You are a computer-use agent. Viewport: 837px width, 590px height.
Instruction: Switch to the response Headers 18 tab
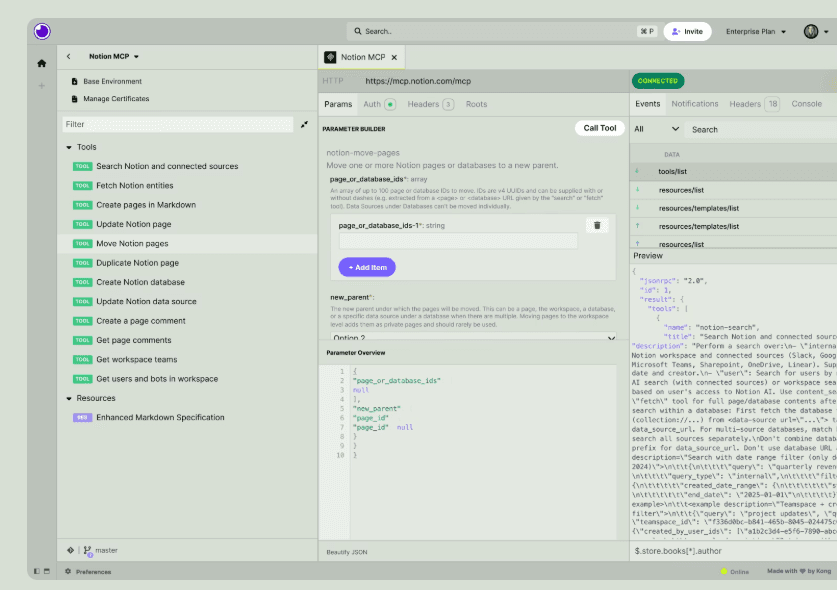754,104
